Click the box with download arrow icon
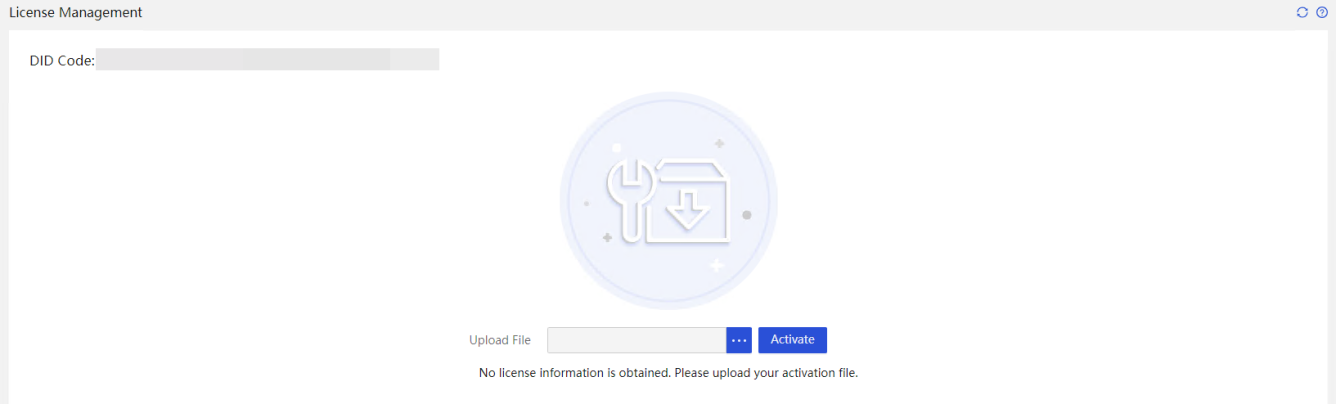The width and height of the screenshot is (1336, 404). point(689,201)
